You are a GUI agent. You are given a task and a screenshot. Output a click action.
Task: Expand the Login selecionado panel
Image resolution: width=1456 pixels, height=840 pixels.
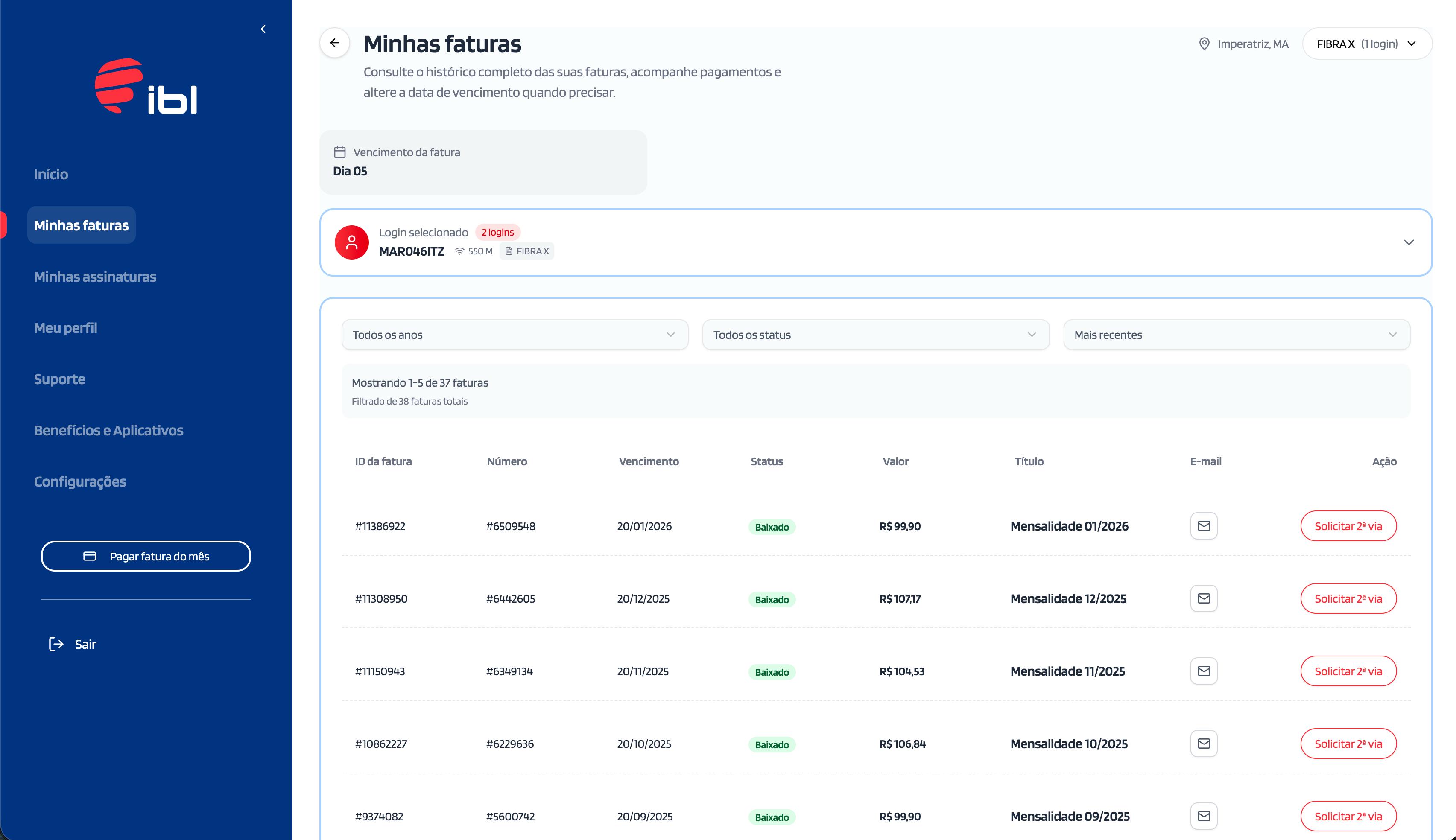click(1408, 242)
